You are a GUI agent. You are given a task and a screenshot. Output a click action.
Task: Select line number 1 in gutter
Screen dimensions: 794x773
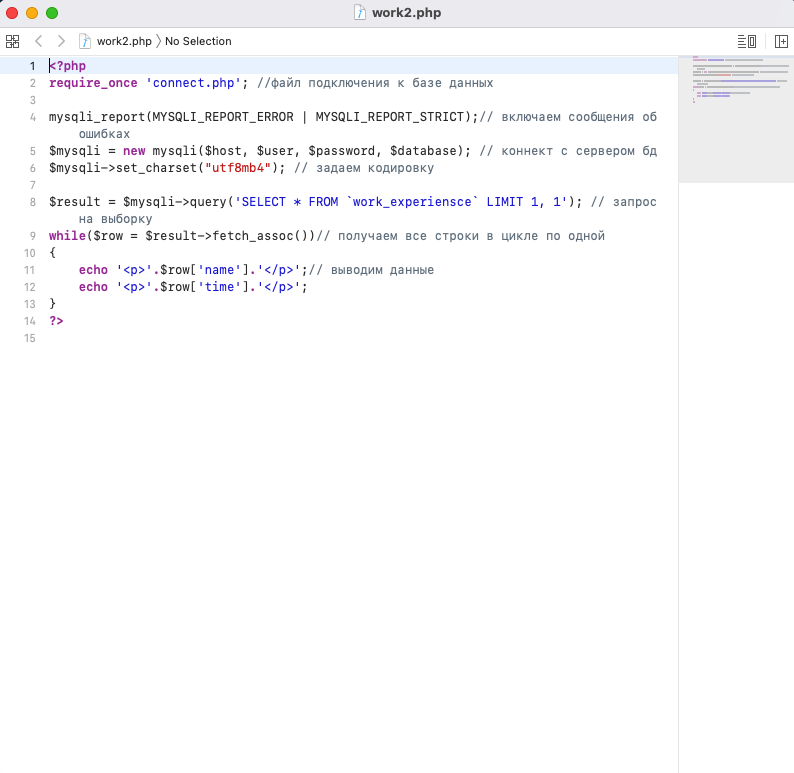(x=32, y=66)
